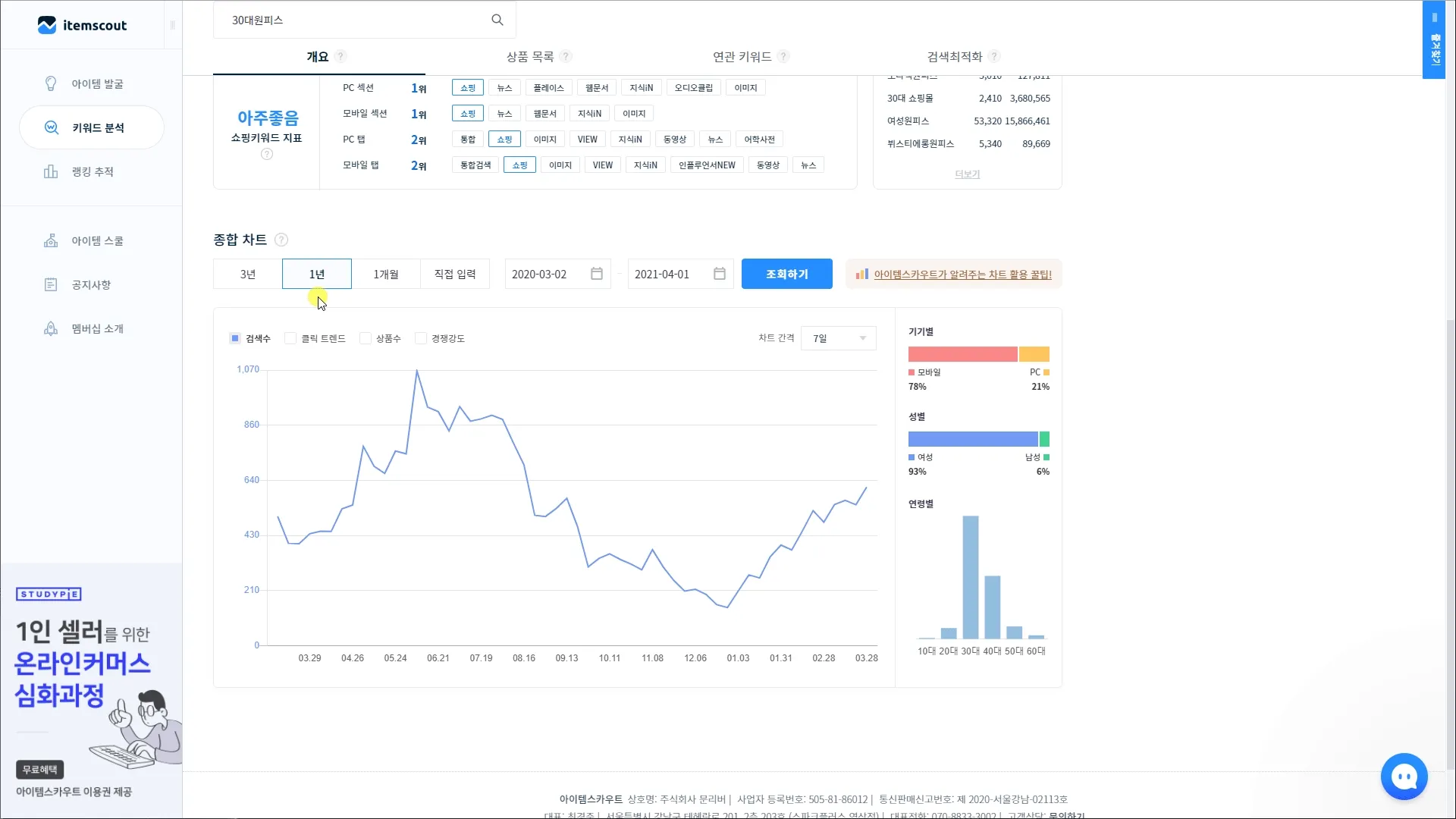Click start date calendar icon

(597, 274)
